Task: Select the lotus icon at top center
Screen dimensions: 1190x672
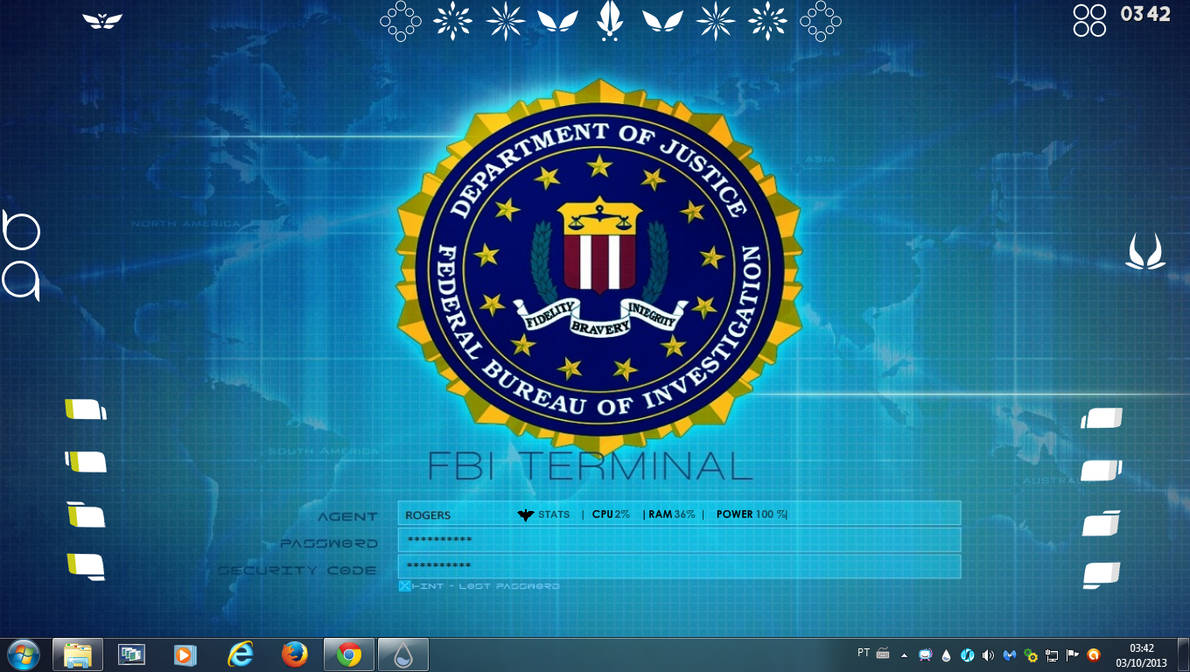Action: [x=610, y=20]
